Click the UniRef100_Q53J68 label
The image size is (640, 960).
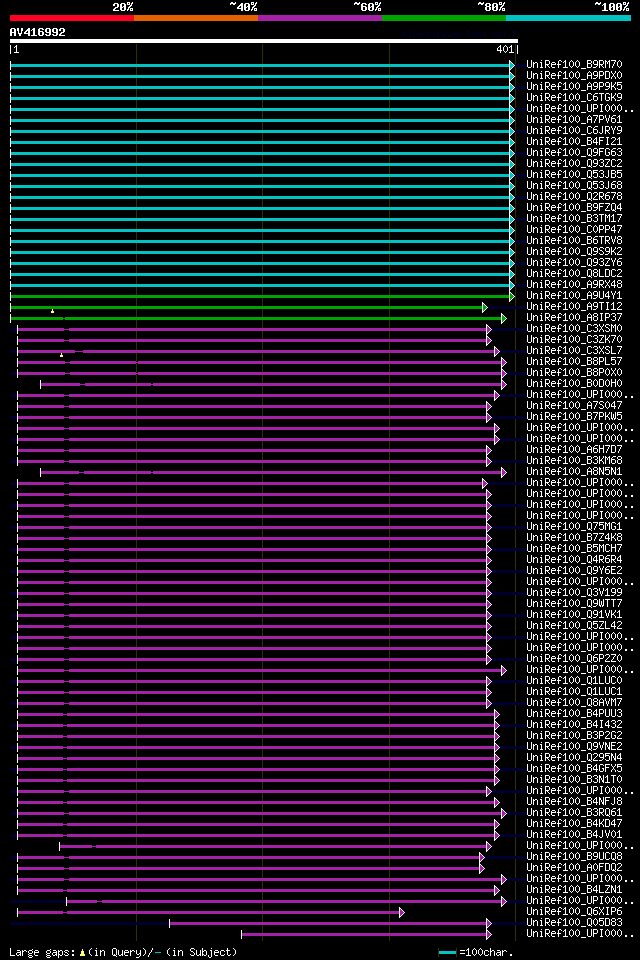point(574,186)
